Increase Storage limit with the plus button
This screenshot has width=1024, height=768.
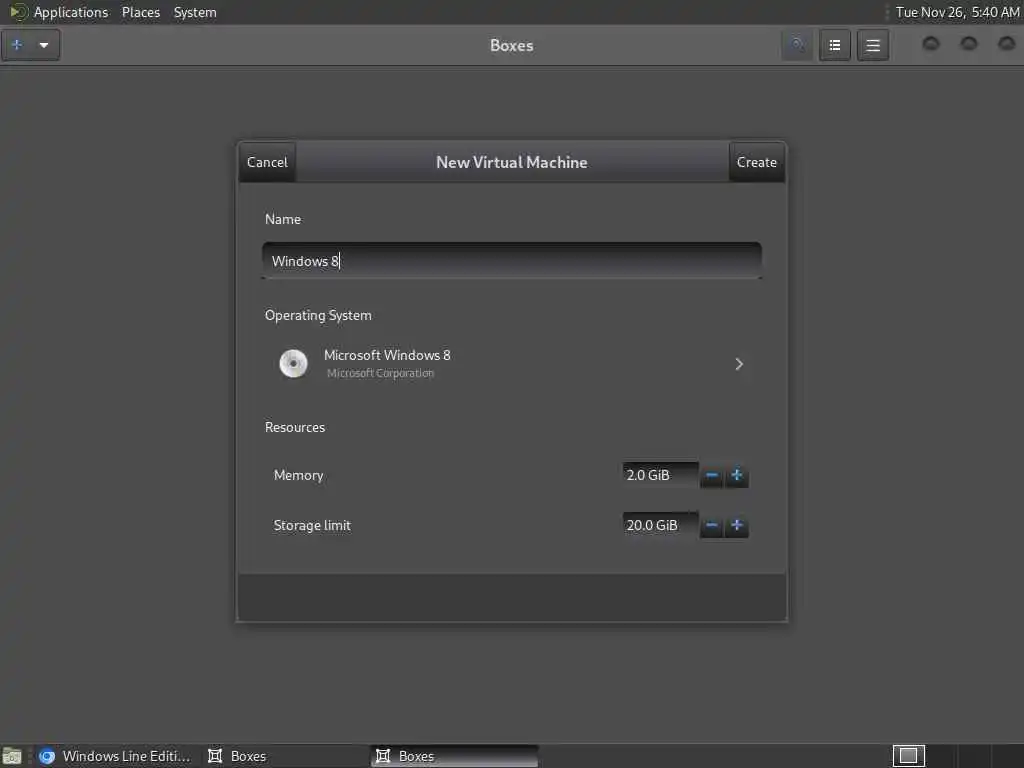(737, 526)
